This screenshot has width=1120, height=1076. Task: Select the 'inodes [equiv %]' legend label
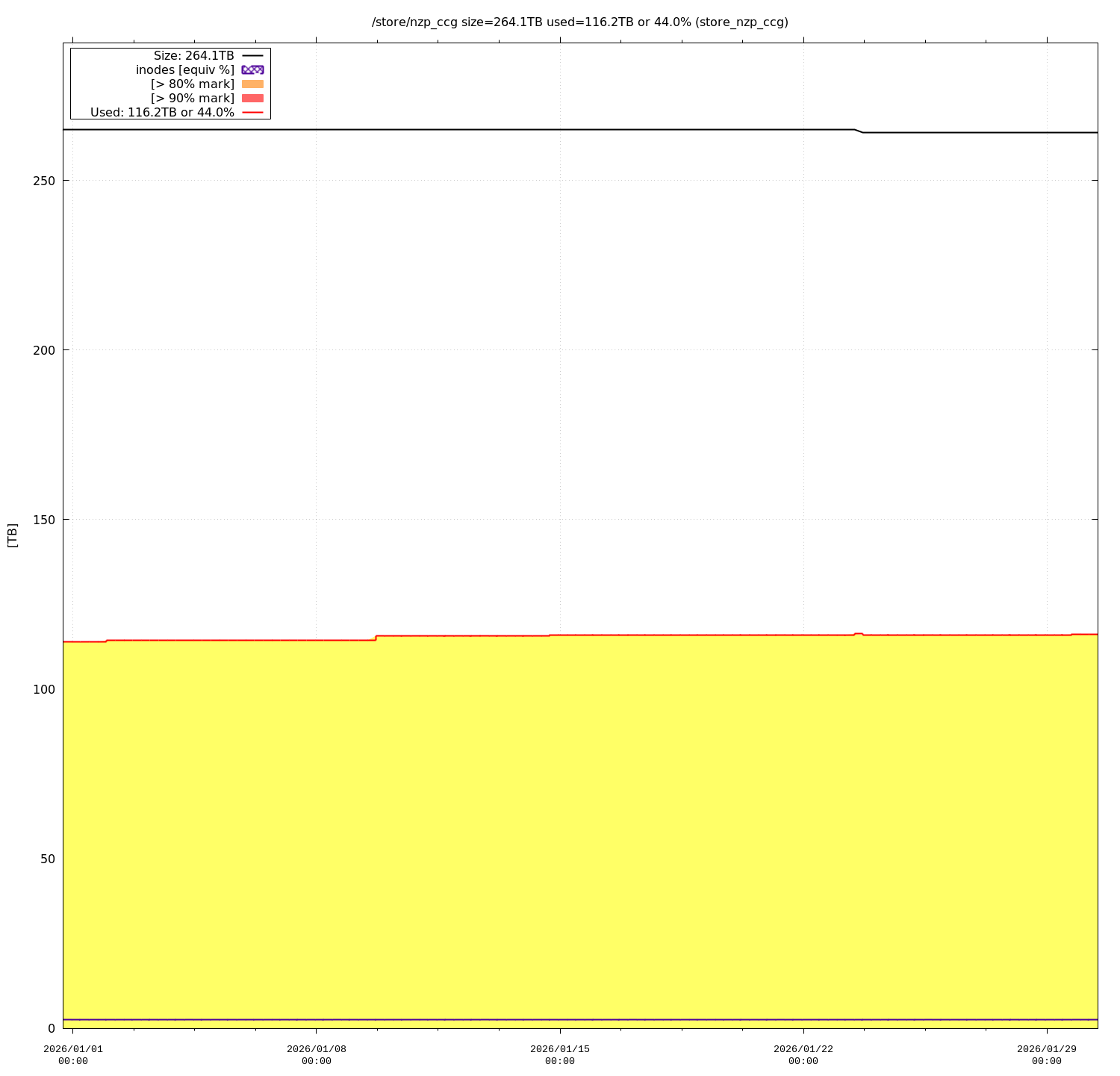(x=184, y=69)
